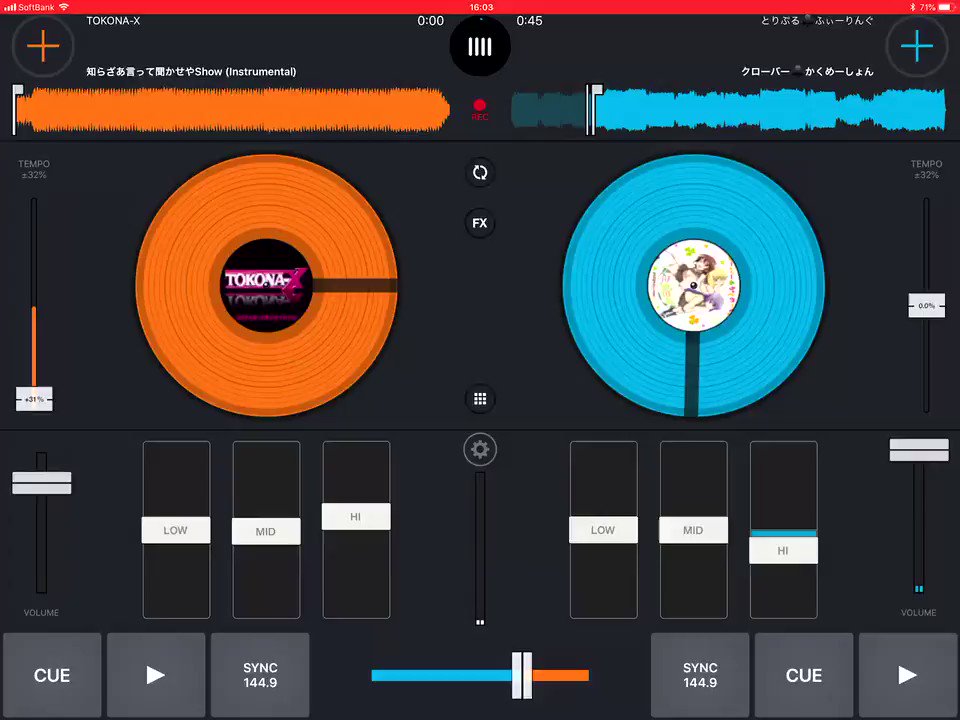Image resolution: width=960 pixels, height=720 pixels.
Task: Sync left deck at 144.9 BPM
Action: [260, 675]
